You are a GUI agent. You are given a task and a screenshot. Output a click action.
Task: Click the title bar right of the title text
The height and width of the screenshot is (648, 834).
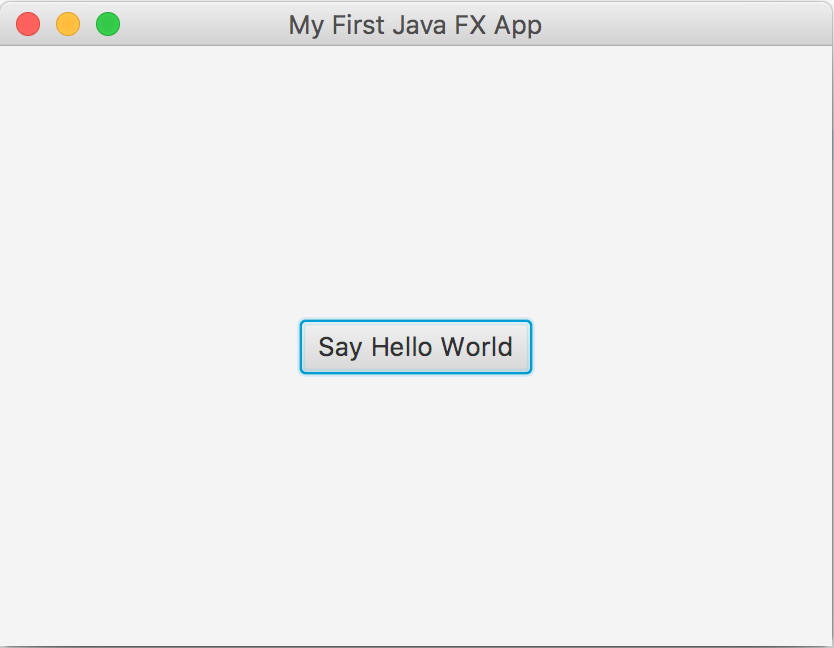pos(686,24)
